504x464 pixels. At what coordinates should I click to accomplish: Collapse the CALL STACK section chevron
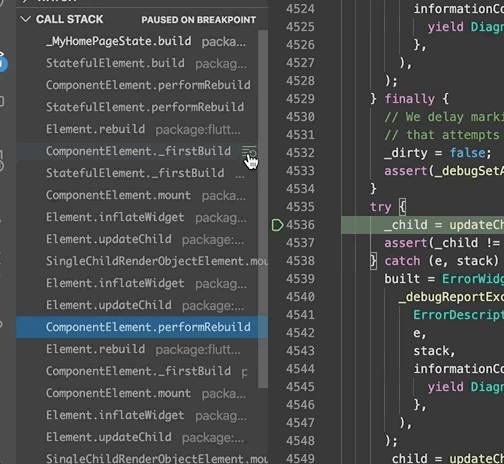coord(25,19)
